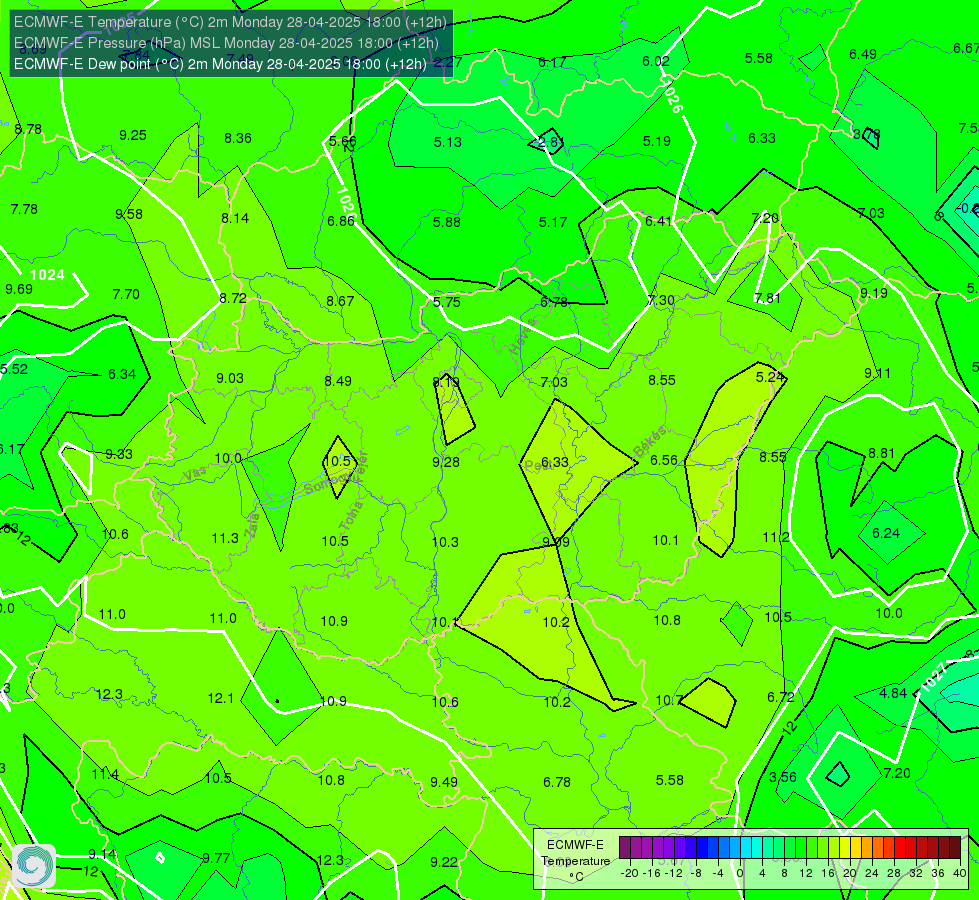Click the swirl logo icon at the map corner
Image resolution: width=979 pixels, height=900 pixels.
pos(34,866)
